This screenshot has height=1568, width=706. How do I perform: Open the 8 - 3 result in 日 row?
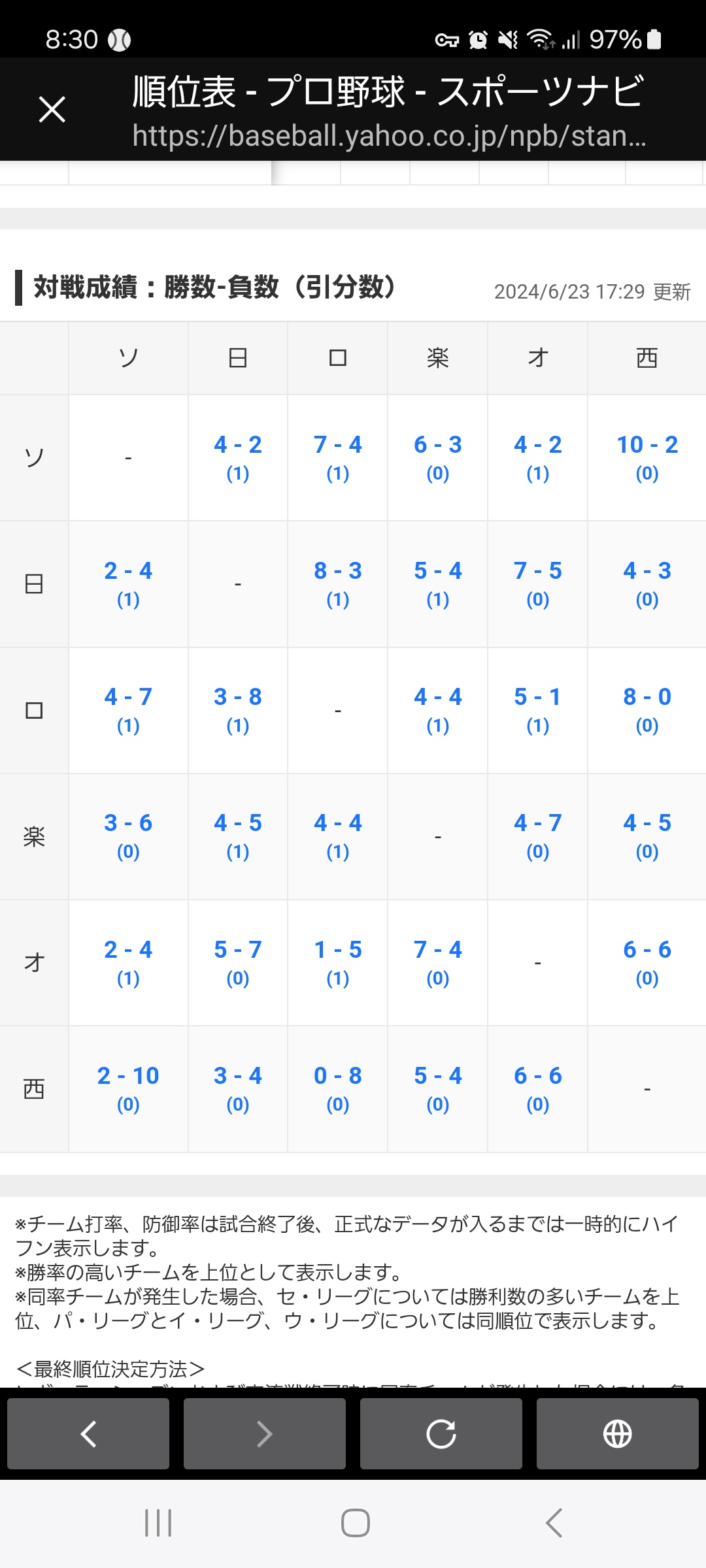pos(338,571)
